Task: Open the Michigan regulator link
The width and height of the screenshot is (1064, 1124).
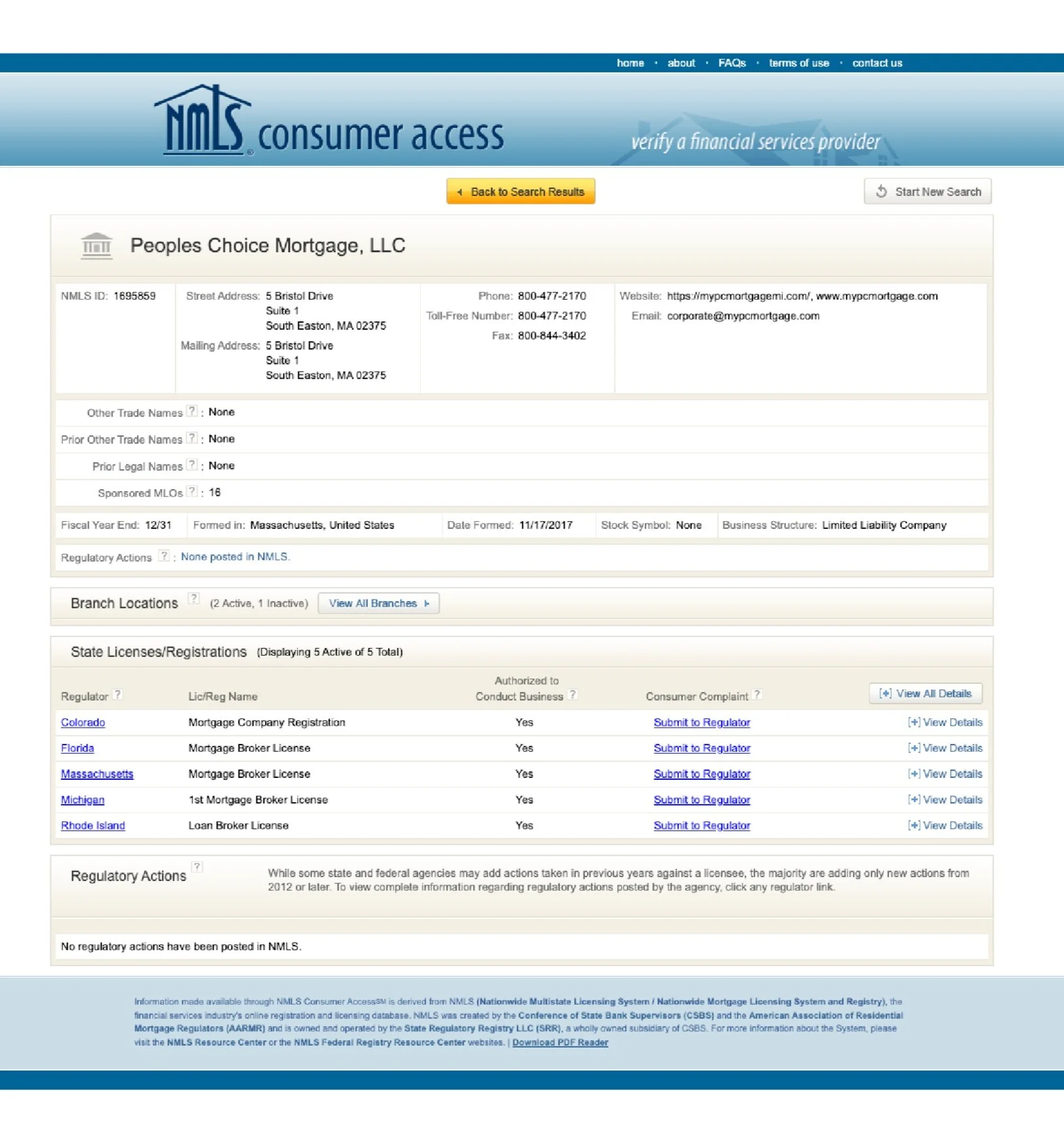Action: click(82, 799)
